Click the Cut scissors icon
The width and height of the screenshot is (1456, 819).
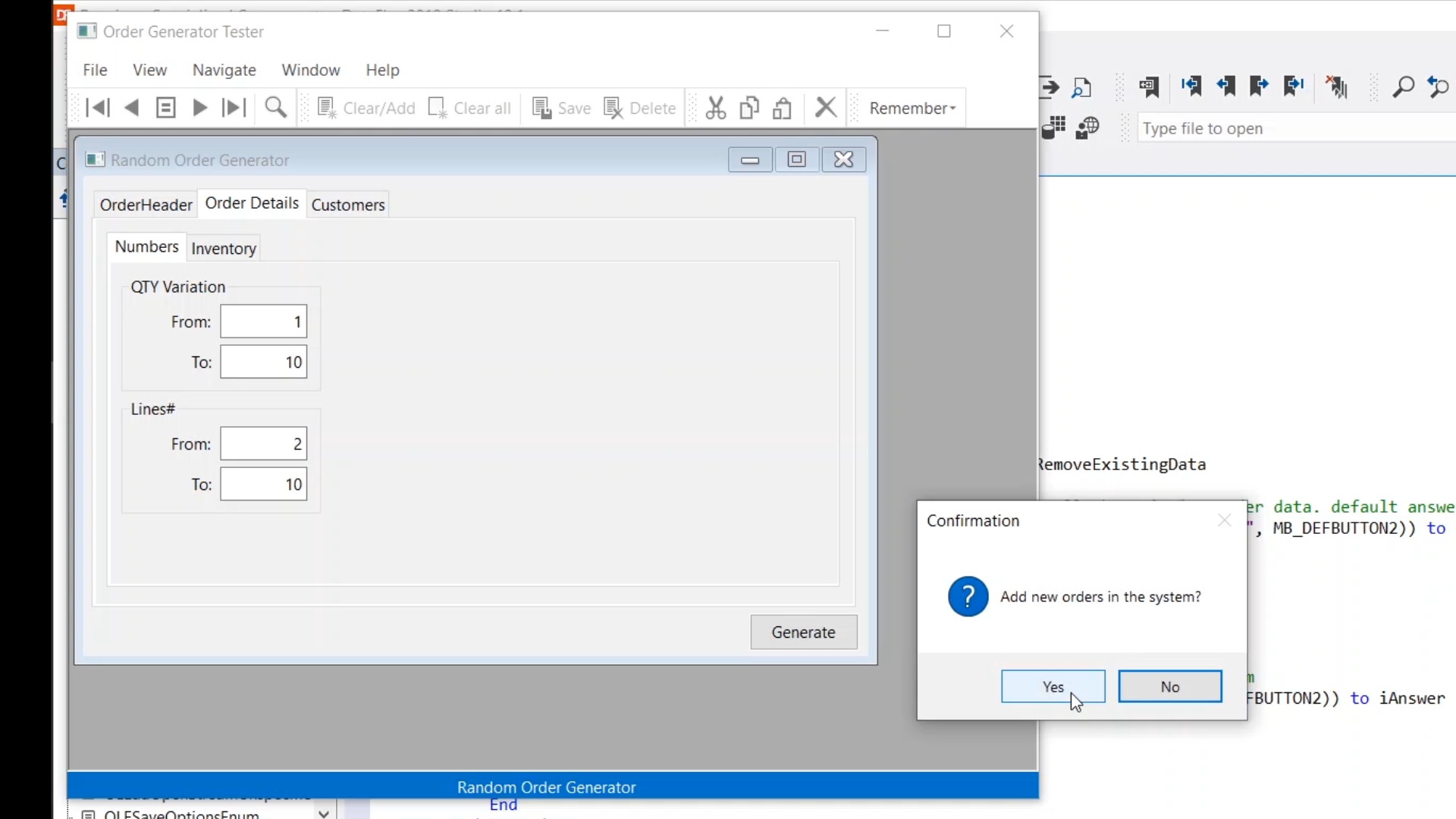point(715,108)
